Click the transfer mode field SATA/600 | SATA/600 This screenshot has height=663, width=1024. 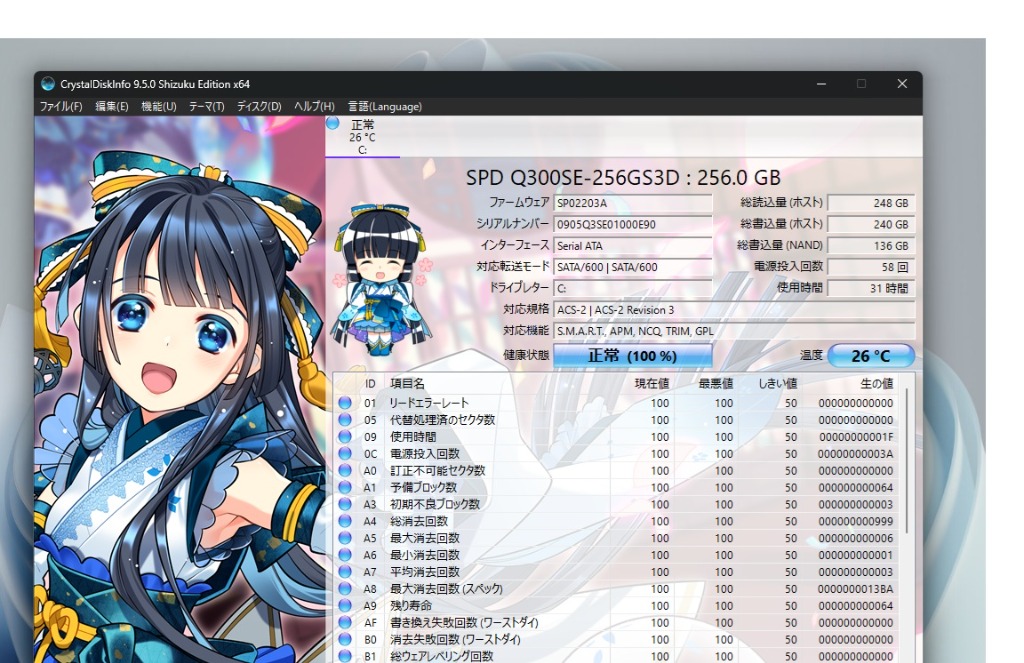pyautogui.click(x=632, y=267)
